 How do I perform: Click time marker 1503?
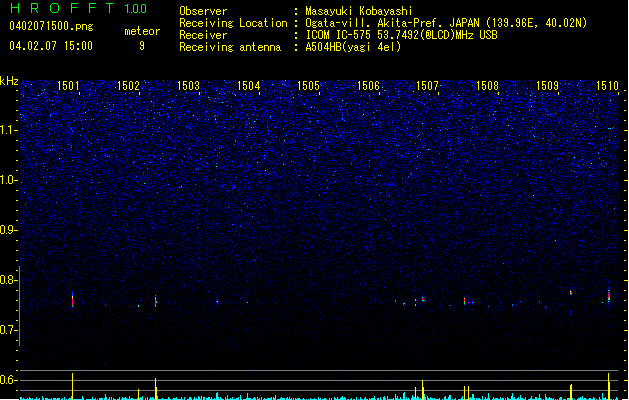coord(188,86)
